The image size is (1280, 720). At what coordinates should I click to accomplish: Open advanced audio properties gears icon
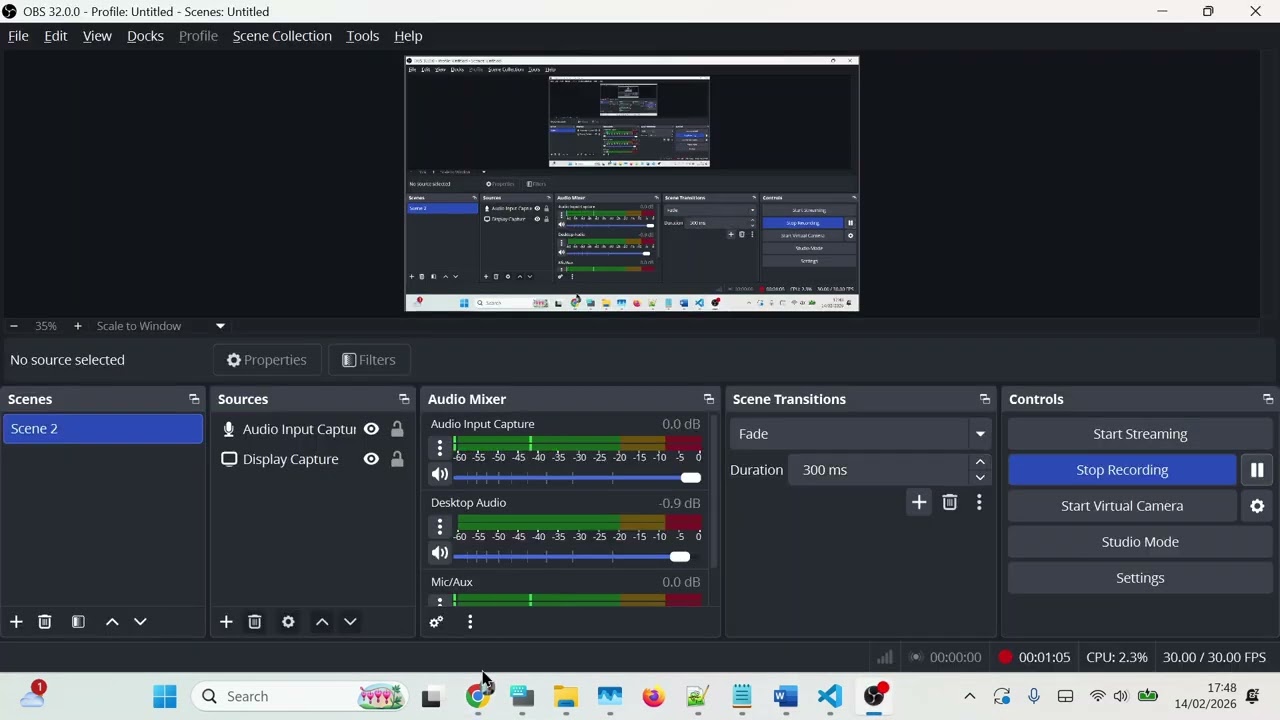point(436,622)
